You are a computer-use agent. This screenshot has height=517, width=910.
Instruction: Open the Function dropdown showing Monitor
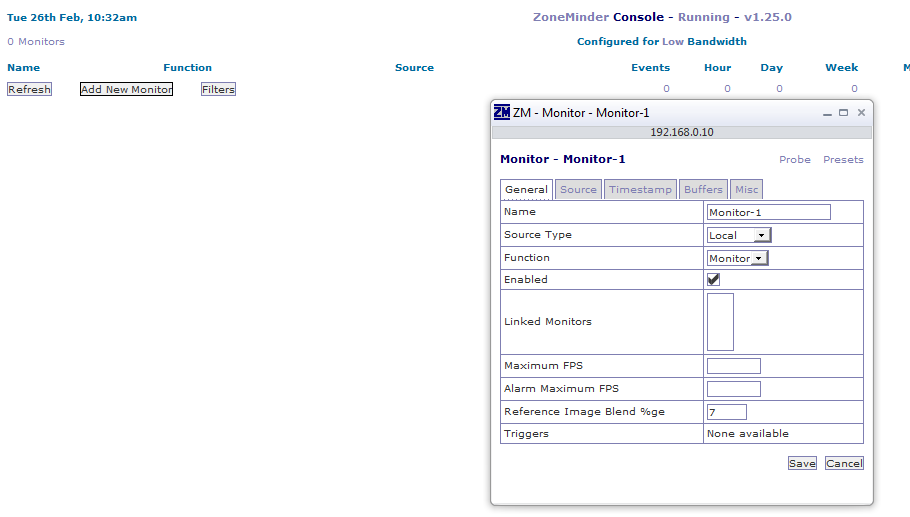click(x=737, y=258)
